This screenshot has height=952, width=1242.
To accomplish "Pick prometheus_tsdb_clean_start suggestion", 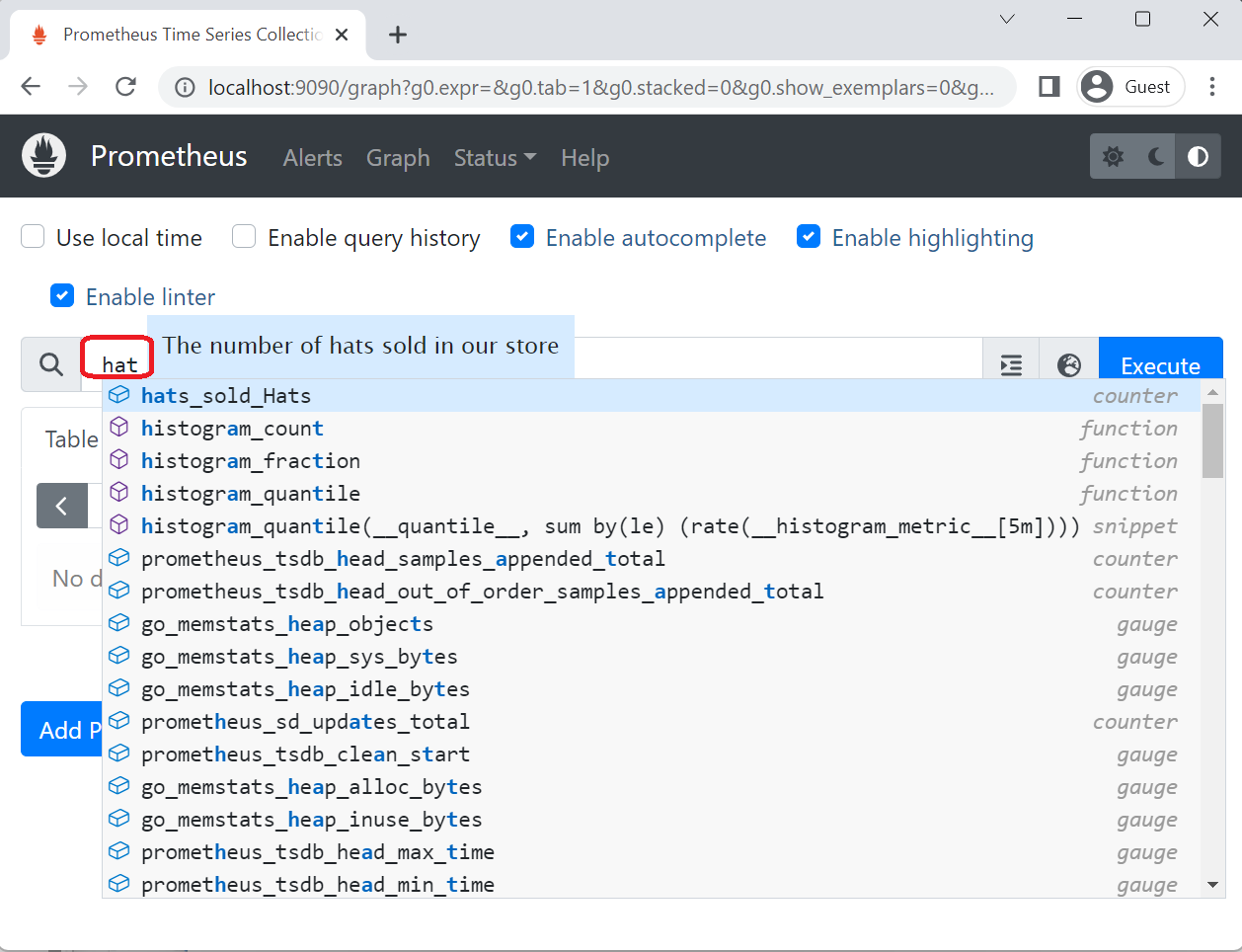I will (652, 754).
